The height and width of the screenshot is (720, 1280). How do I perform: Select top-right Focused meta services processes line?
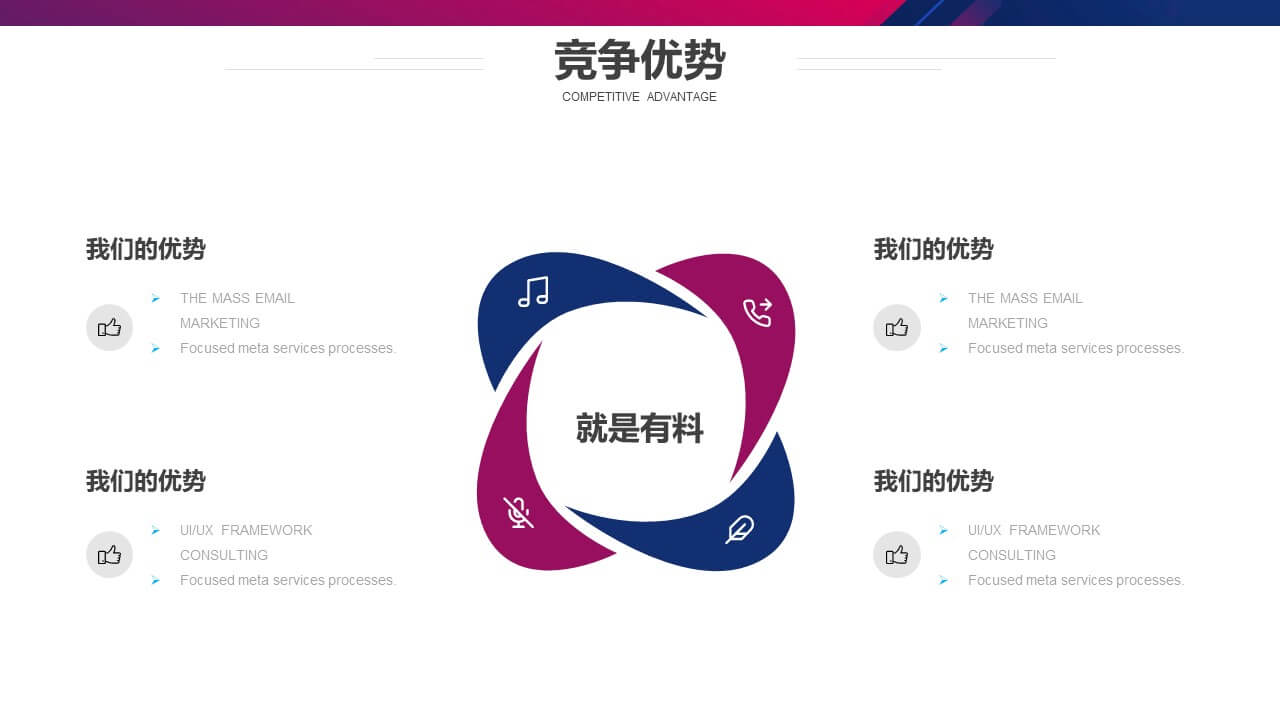(1076, 348)
